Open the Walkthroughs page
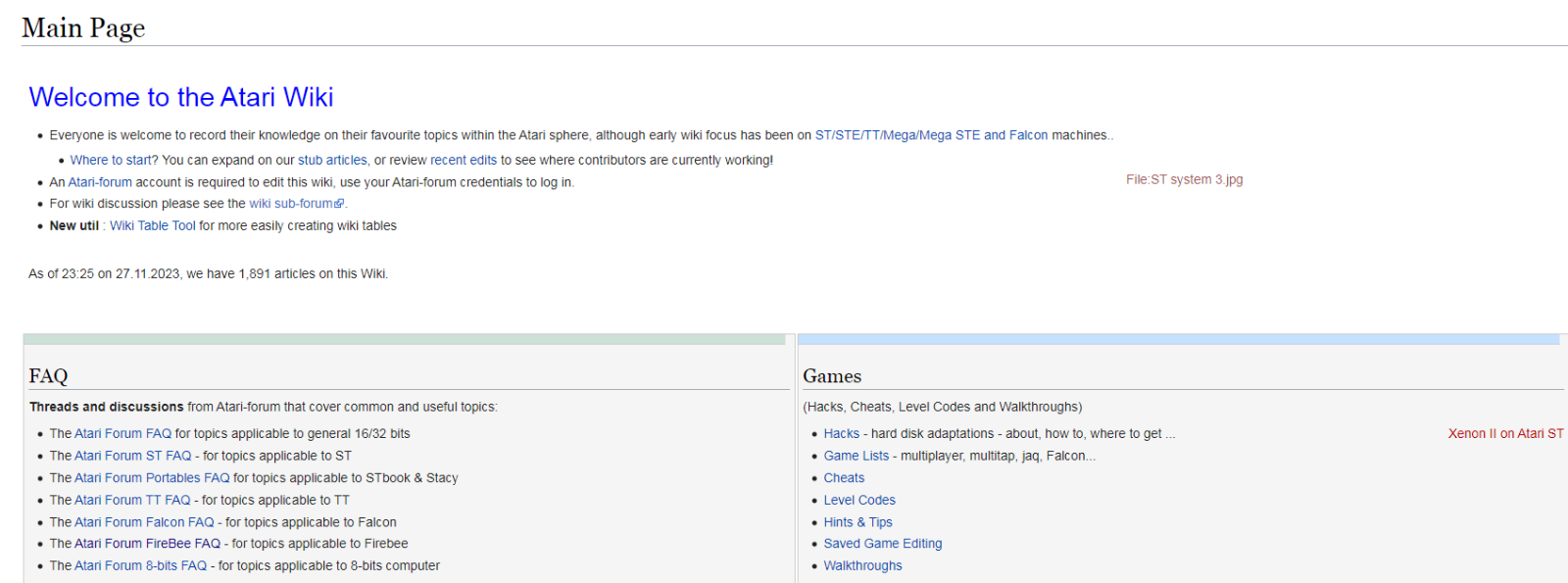 [x=862, y=565]
